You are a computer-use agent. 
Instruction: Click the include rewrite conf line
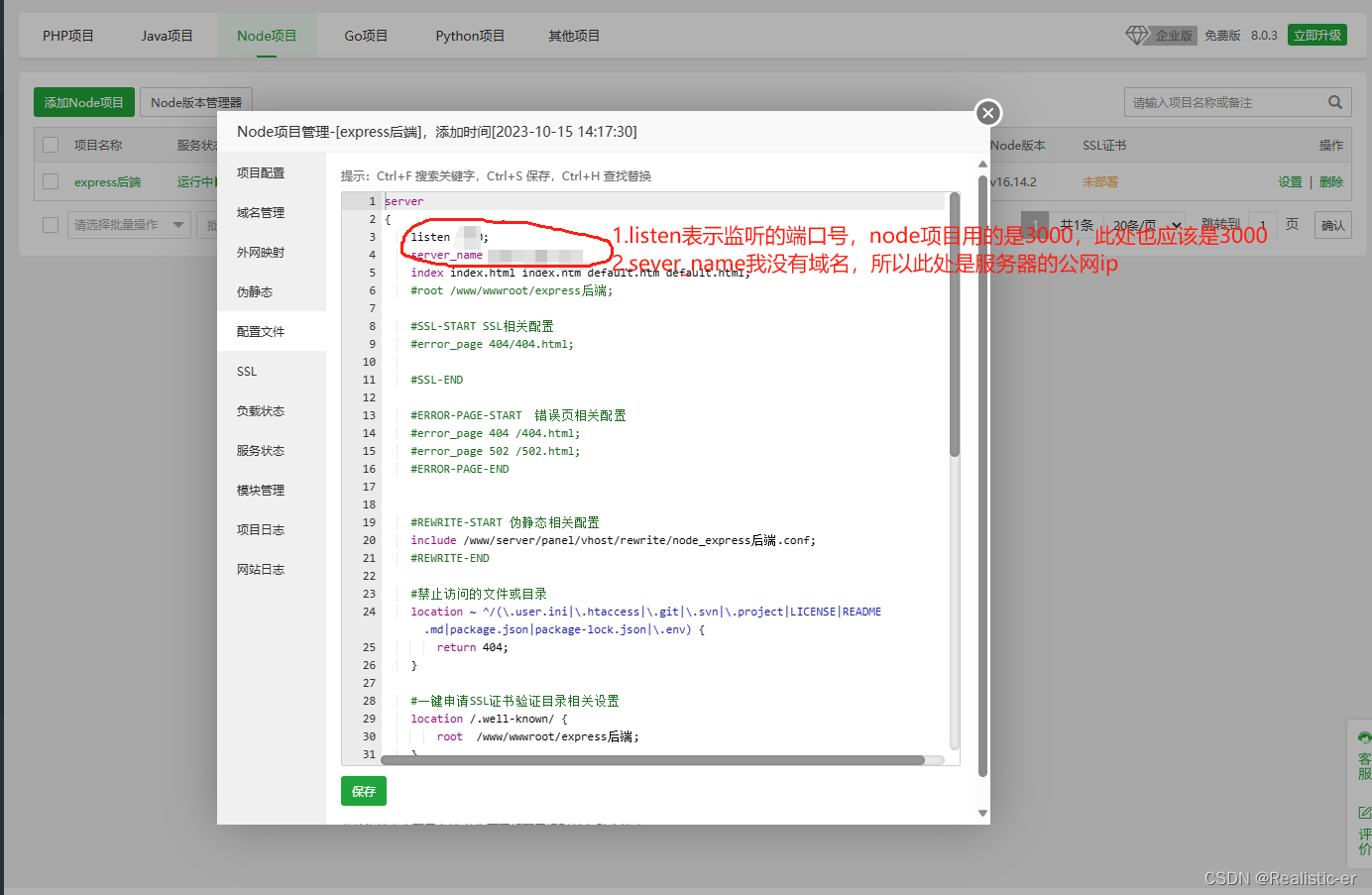coord(613,540)
